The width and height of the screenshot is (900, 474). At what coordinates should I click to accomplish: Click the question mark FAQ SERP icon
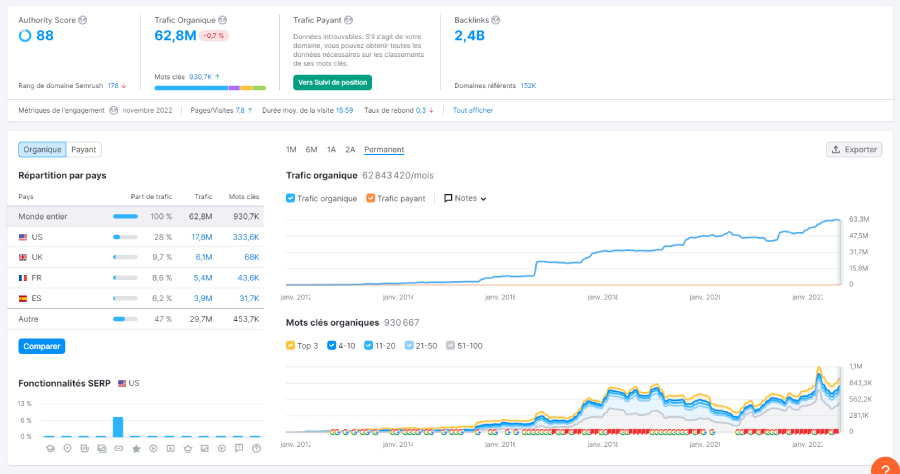pyautogui.click(x=257, y=448)
